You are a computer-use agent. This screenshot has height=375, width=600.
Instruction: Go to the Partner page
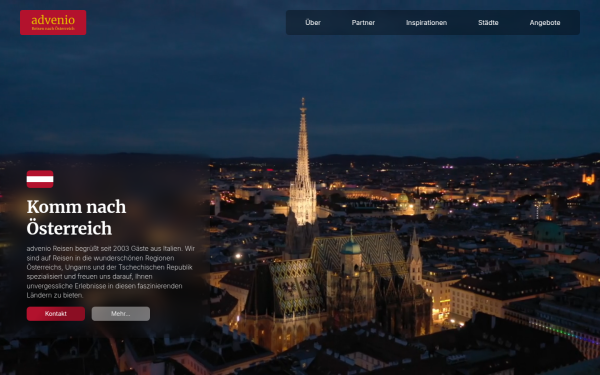click(363, 23)
